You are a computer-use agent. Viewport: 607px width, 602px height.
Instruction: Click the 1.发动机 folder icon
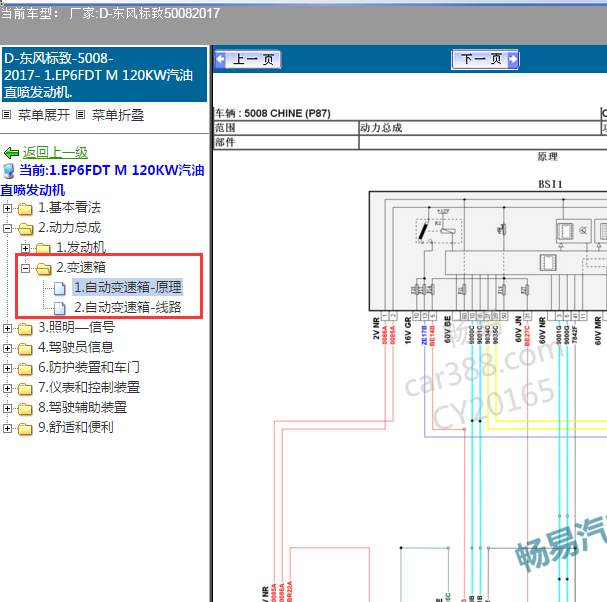pos(43,248)
